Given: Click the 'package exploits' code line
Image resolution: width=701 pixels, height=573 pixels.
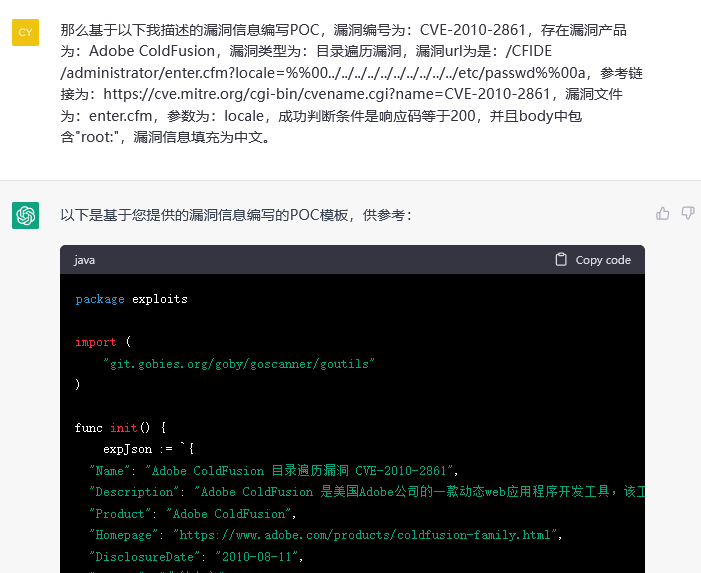Looking at the screenshot, I should (131, 299).
